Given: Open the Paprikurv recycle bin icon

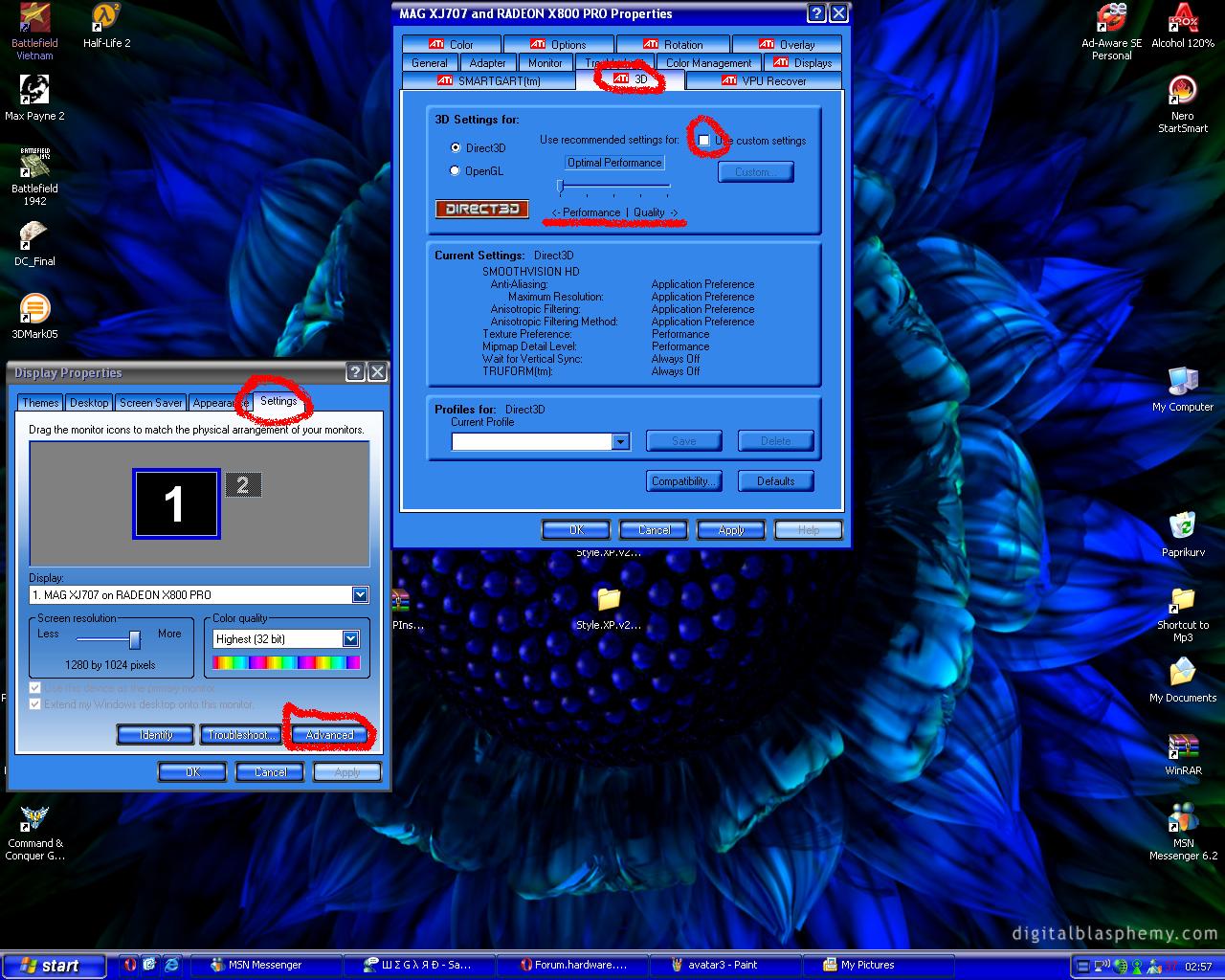Looking at the screenshot, I should click(x=1183, y=535).
